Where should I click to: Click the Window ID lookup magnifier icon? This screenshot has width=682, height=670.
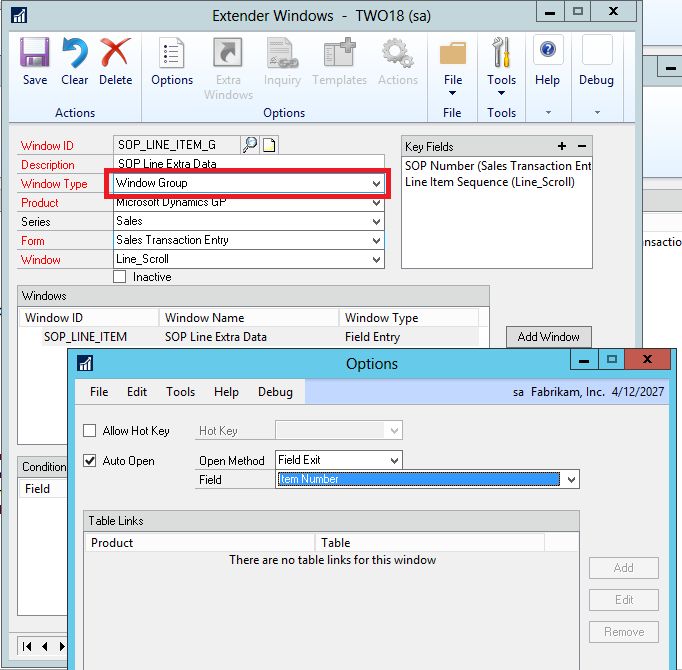250,144
